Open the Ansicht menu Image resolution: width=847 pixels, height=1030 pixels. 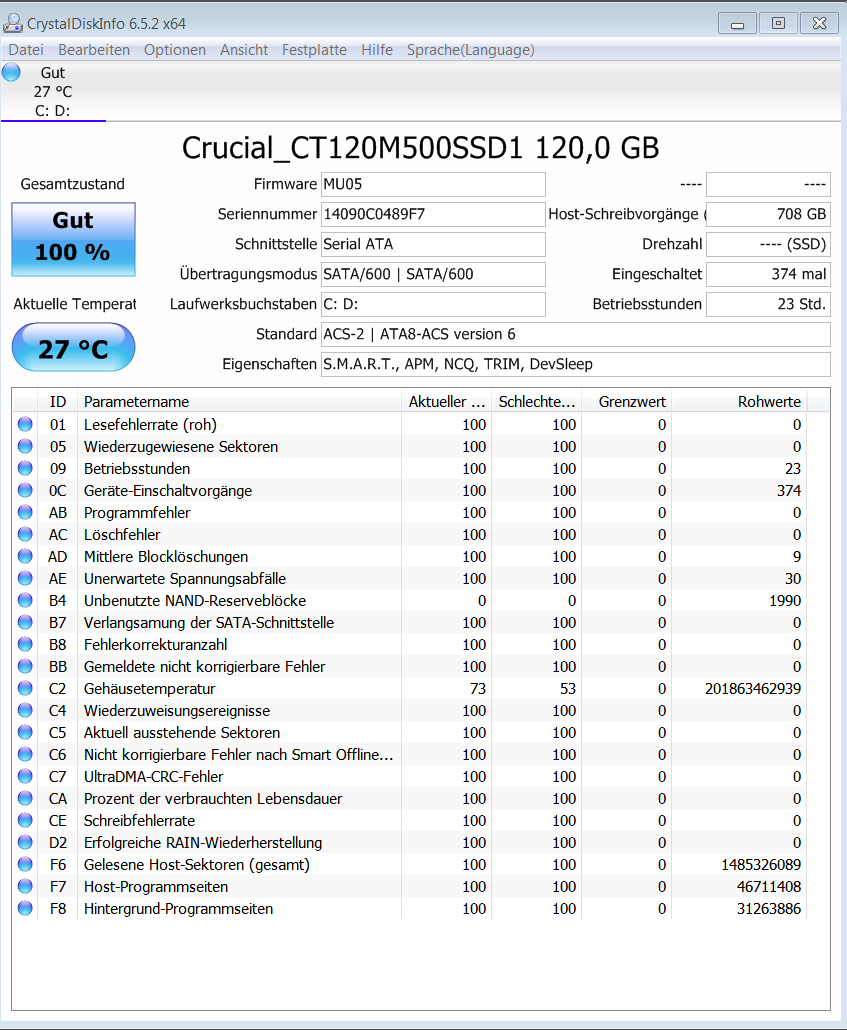tap(244, 50)
